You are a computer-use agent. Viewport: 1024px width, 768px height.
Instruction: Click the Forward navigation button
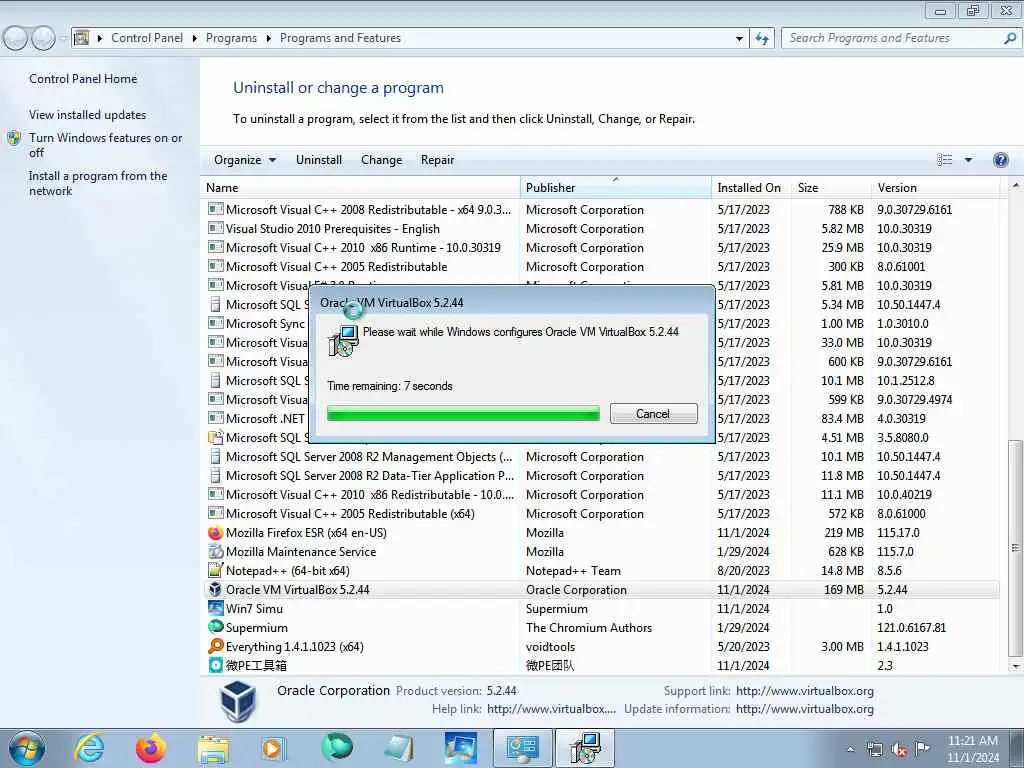click(x=43, y=39)
